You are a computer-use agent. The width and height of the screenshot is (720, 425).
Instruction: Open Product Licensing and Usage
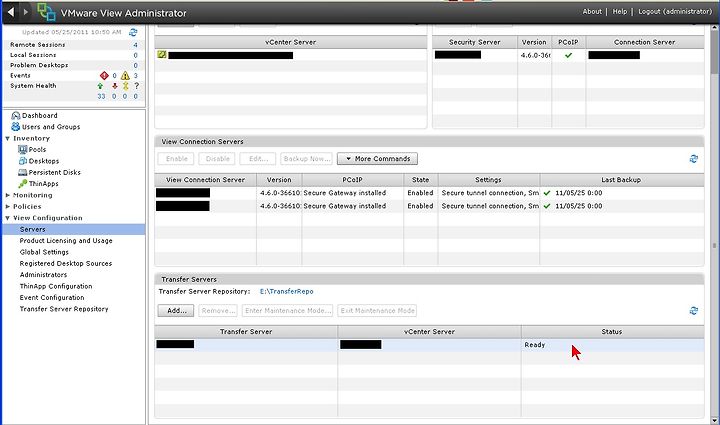coord(66,240)
